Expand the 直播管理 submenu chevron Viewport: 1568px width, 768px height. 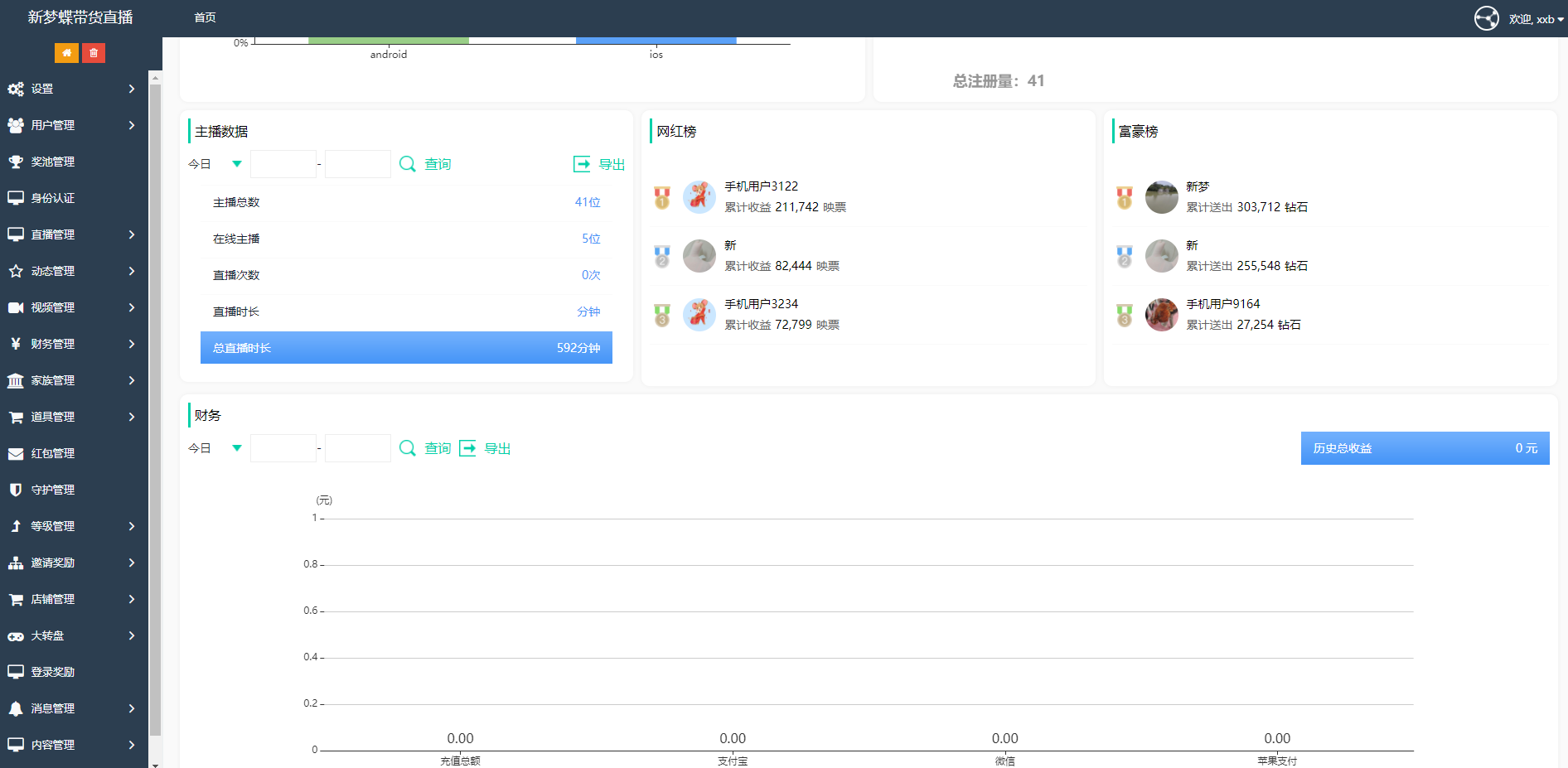pos(132,234)
